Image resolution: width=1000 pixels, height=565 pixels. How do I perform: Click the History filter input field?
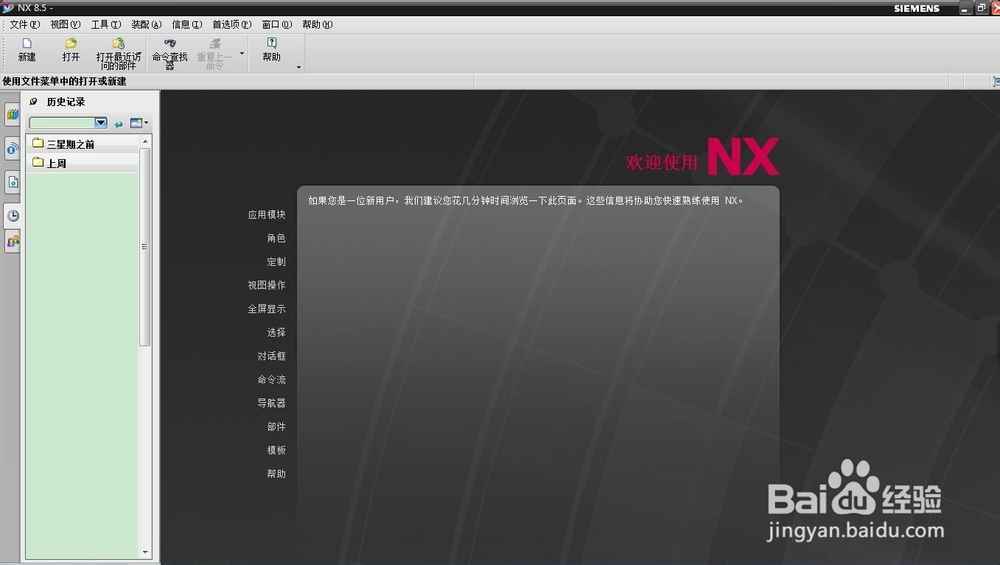tap(62, 122)
